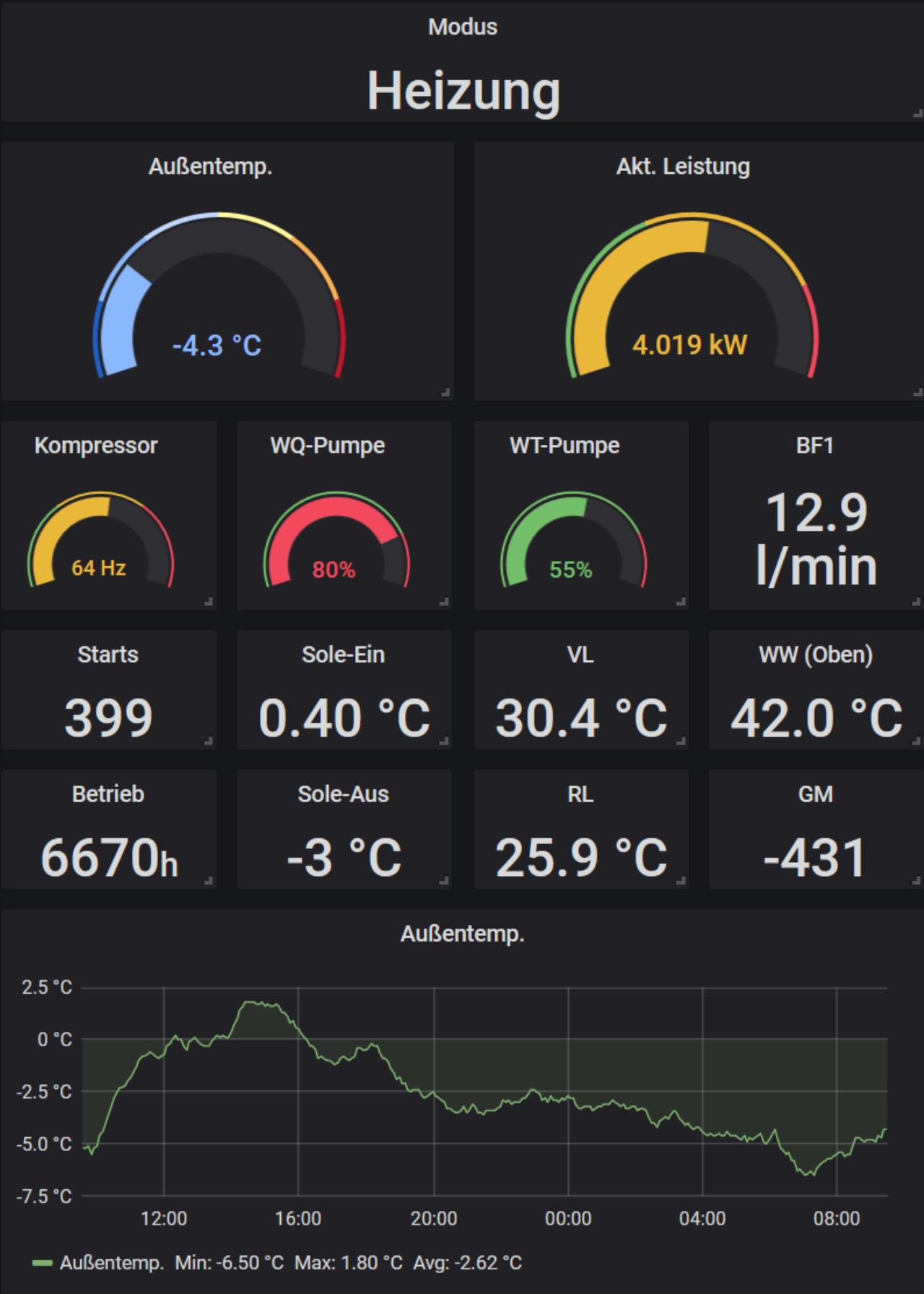Click the Avg: -2.62 °C legend value
Screen dimensions: 924x1294
(x=468, y=1262)
